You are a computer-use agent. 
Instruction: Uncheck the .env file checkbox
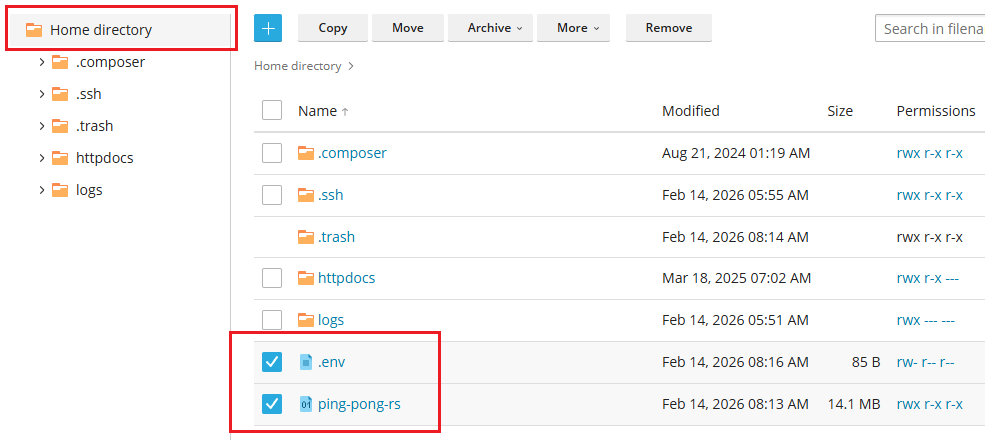click(x=272, y=362)
